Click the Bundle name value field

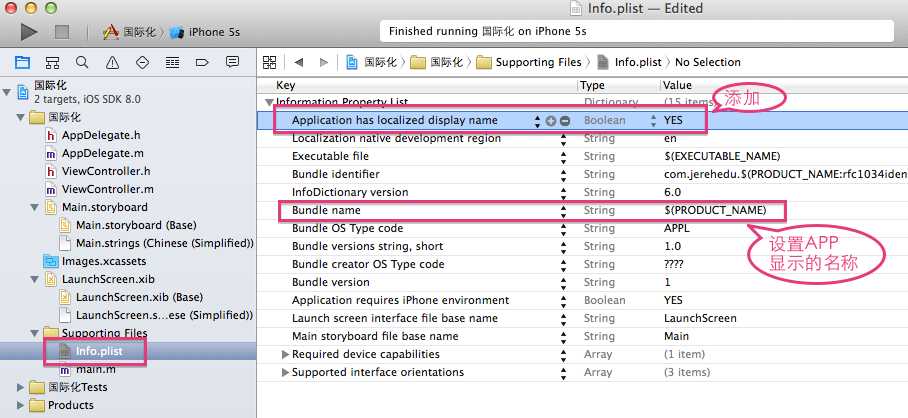click(x=715, y=211)
